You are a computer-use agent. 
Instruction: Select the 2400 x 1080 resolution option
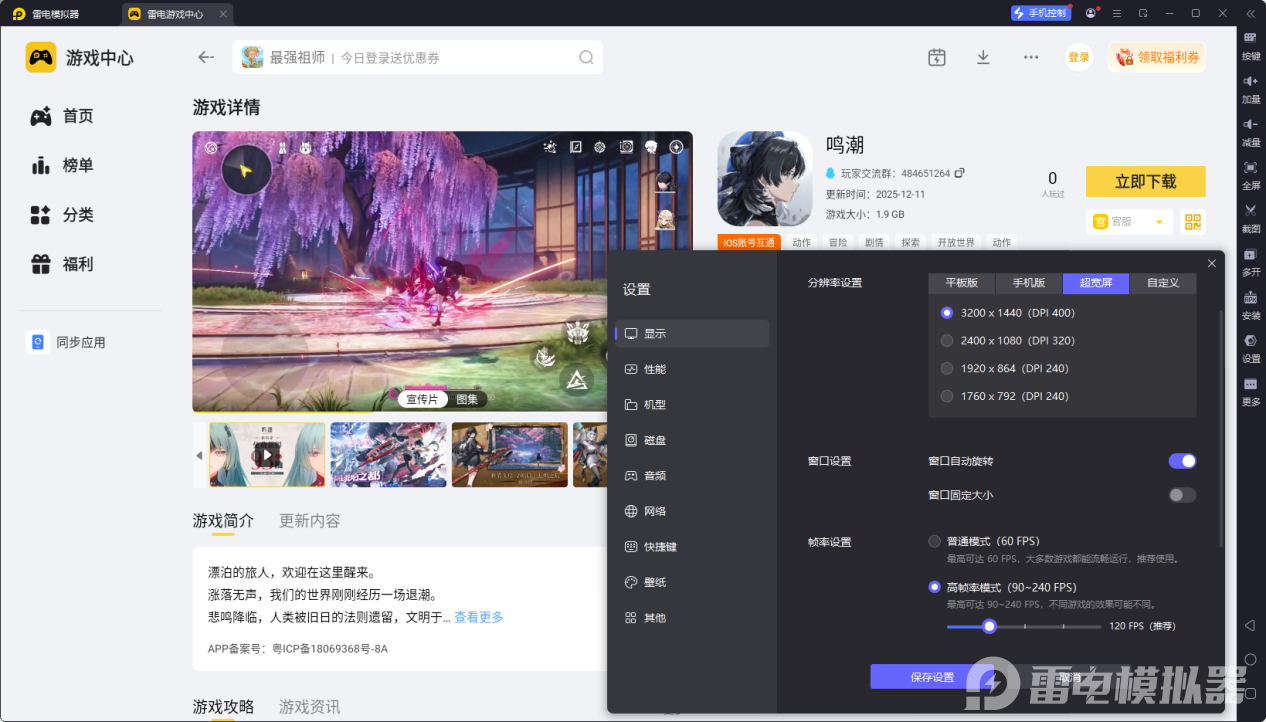coord(947,341)
